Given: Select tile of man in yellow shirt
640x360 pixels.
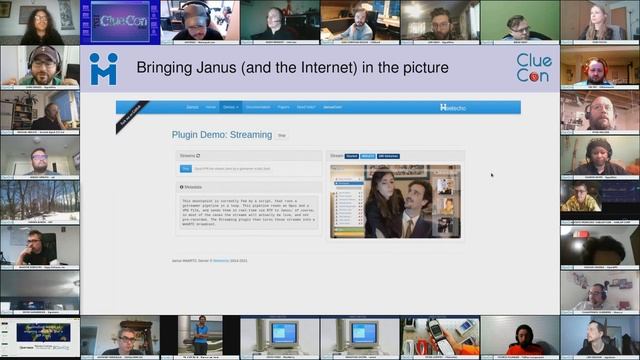Looking at the screenshot, I should point(600,202).
